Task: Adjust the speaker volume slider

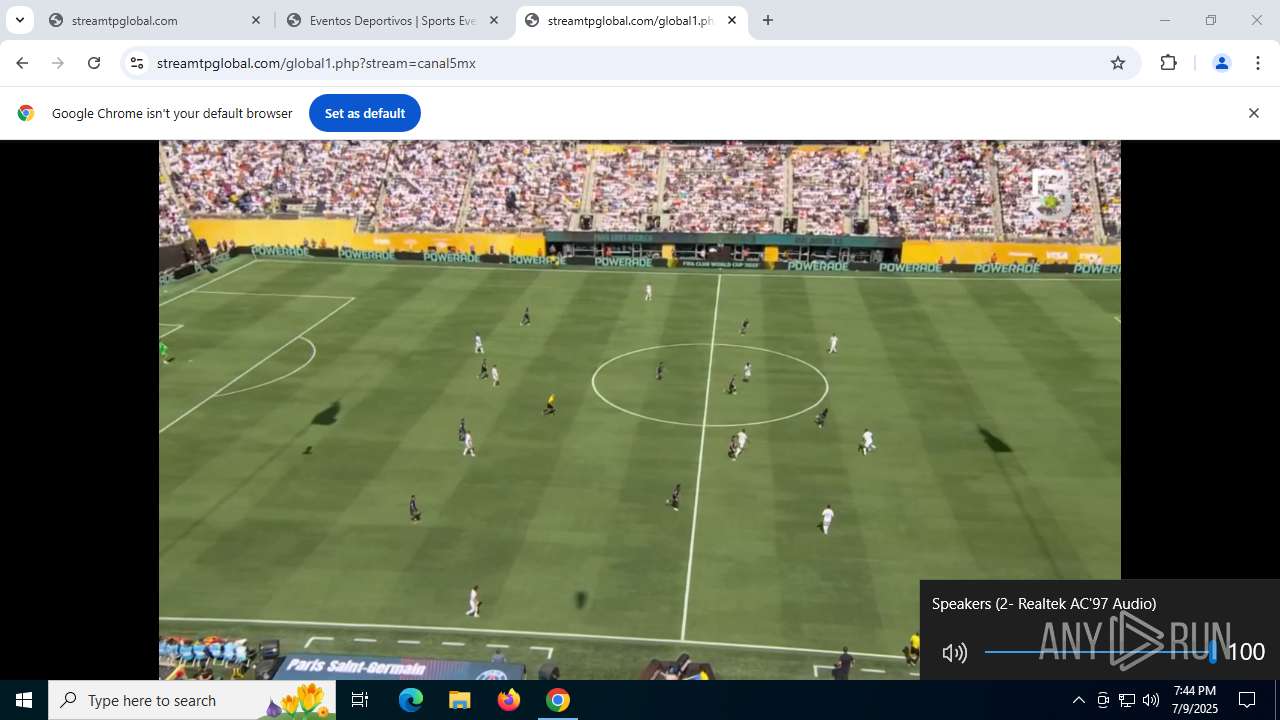Action: tap(1100, 652)
